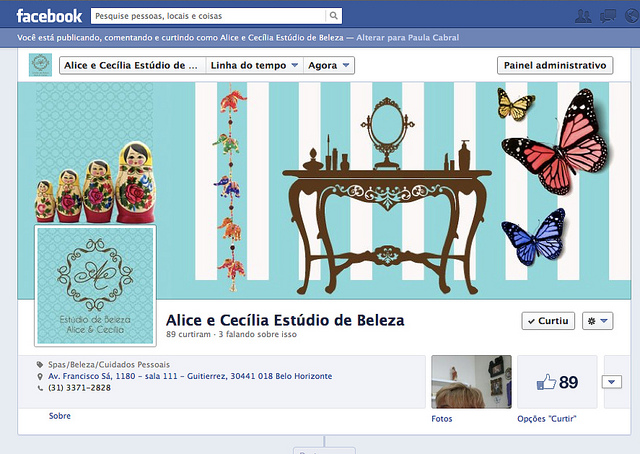Open Painel administrativo
This screenshot has height=454, width=640.
554,65
